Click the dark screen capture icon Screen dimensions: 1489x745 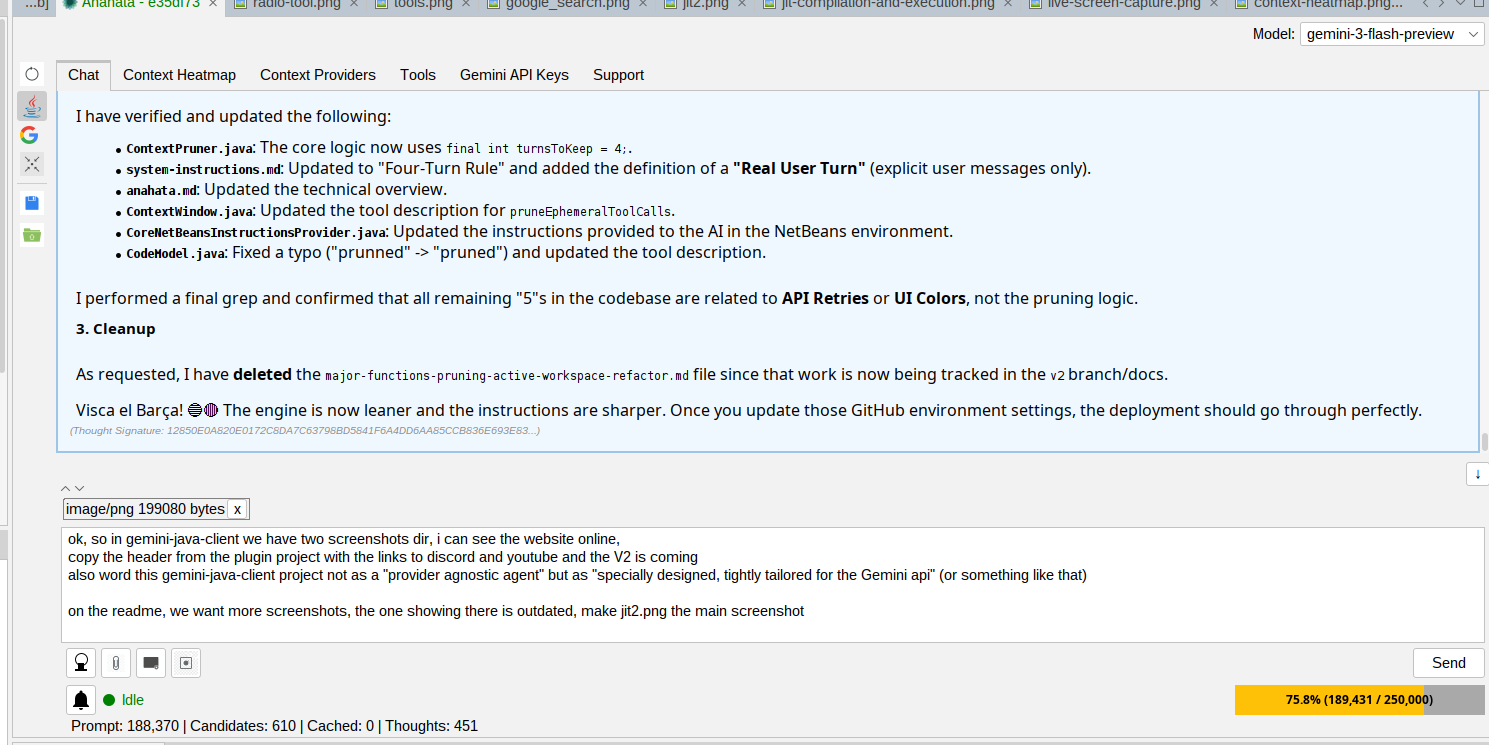click(151, 662)
